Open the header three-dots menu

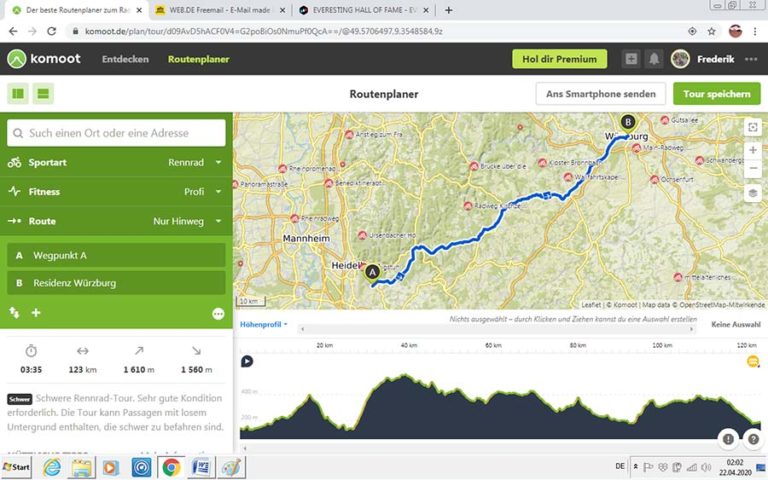click(x=751, y=59)
